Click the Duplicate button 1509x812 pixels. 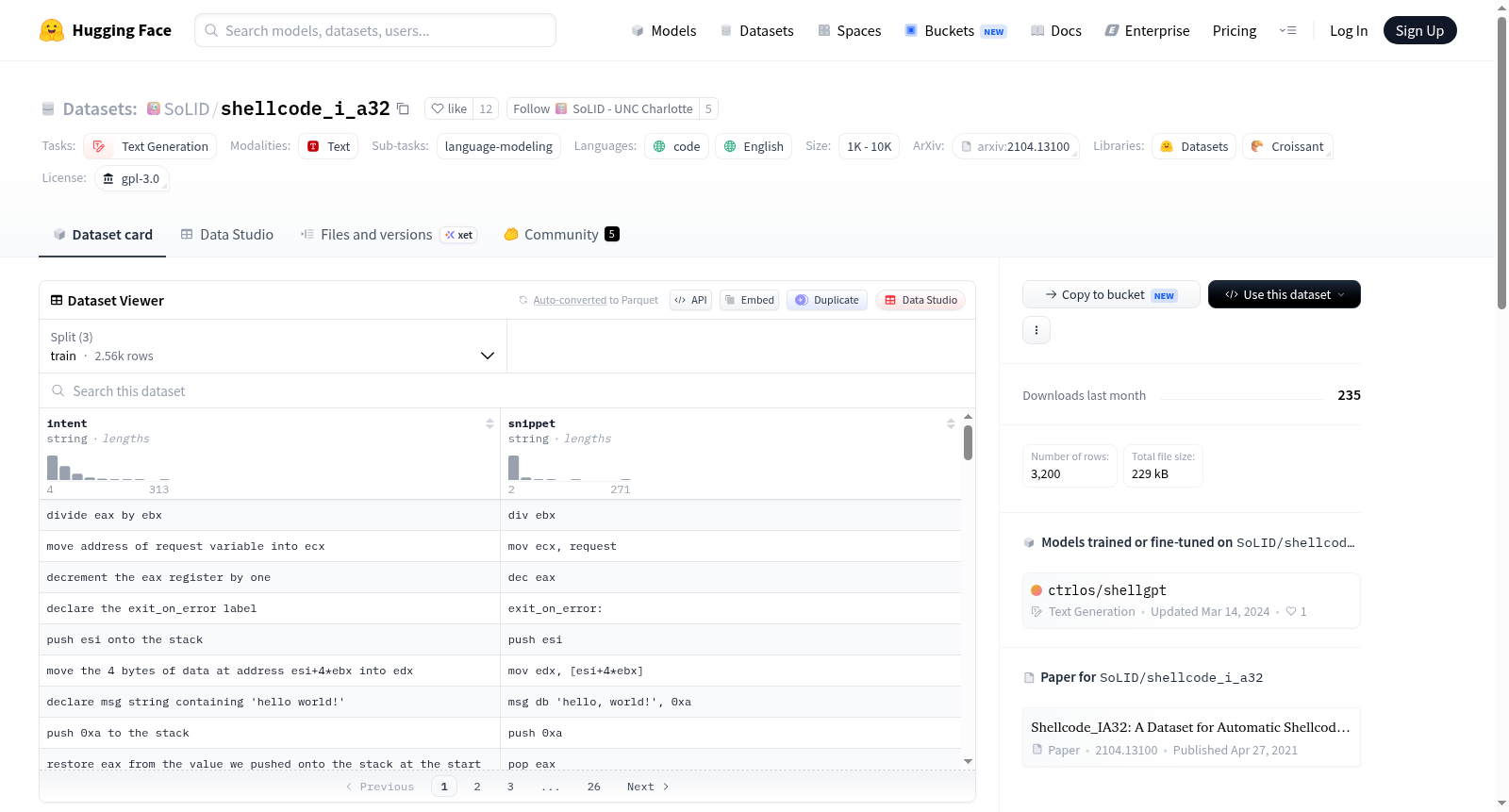point(827,300)
